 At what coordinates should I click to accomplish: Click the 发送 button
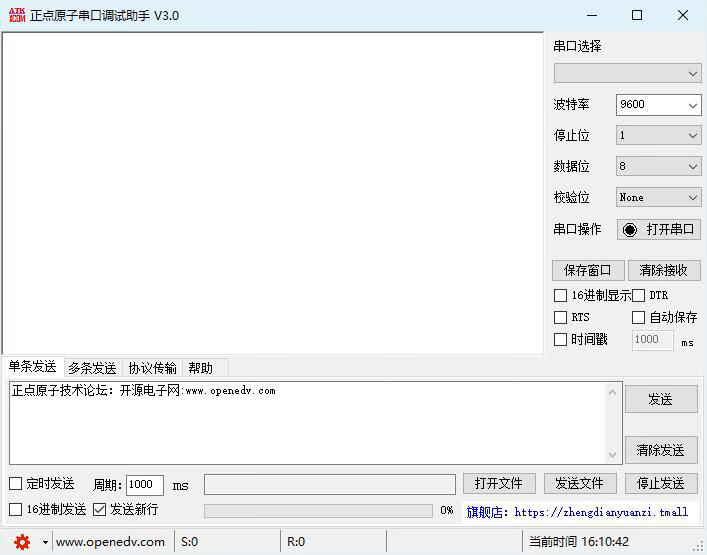coord(661,399)
